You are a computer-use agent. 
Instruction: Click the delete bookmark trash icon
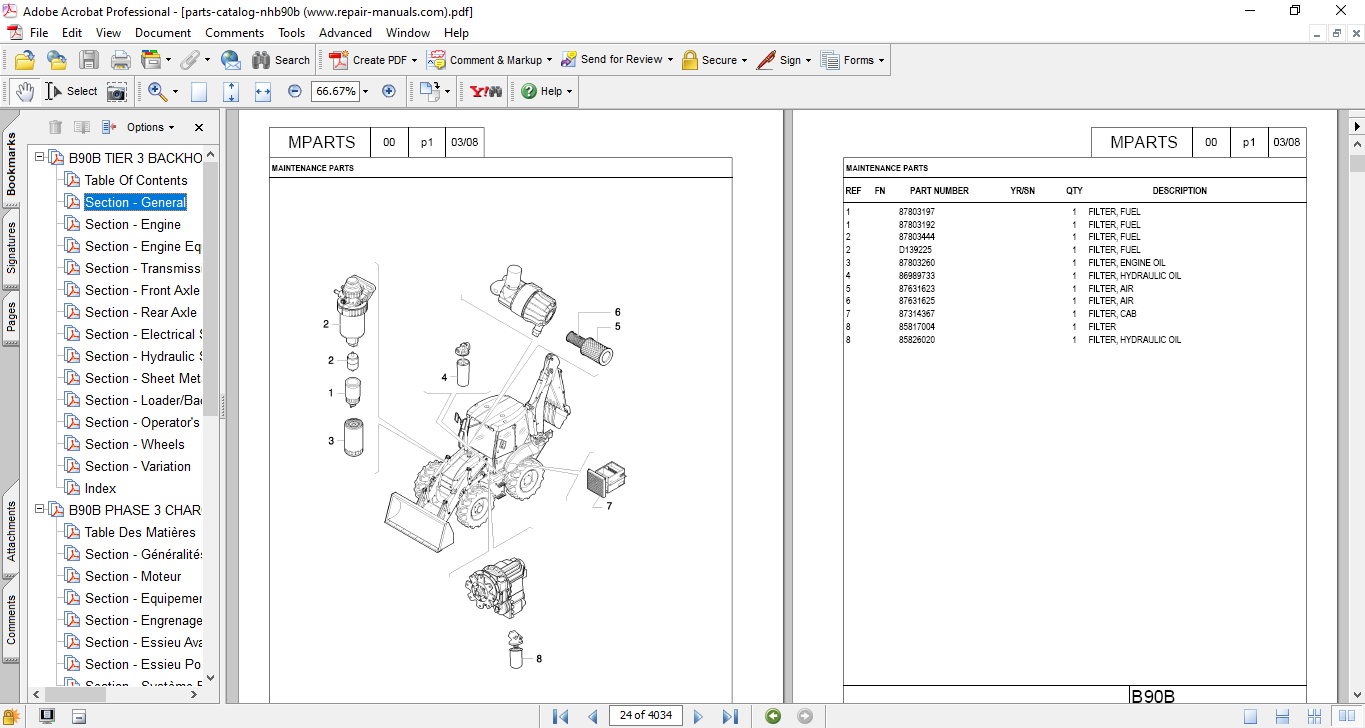[x=55, y=127]
